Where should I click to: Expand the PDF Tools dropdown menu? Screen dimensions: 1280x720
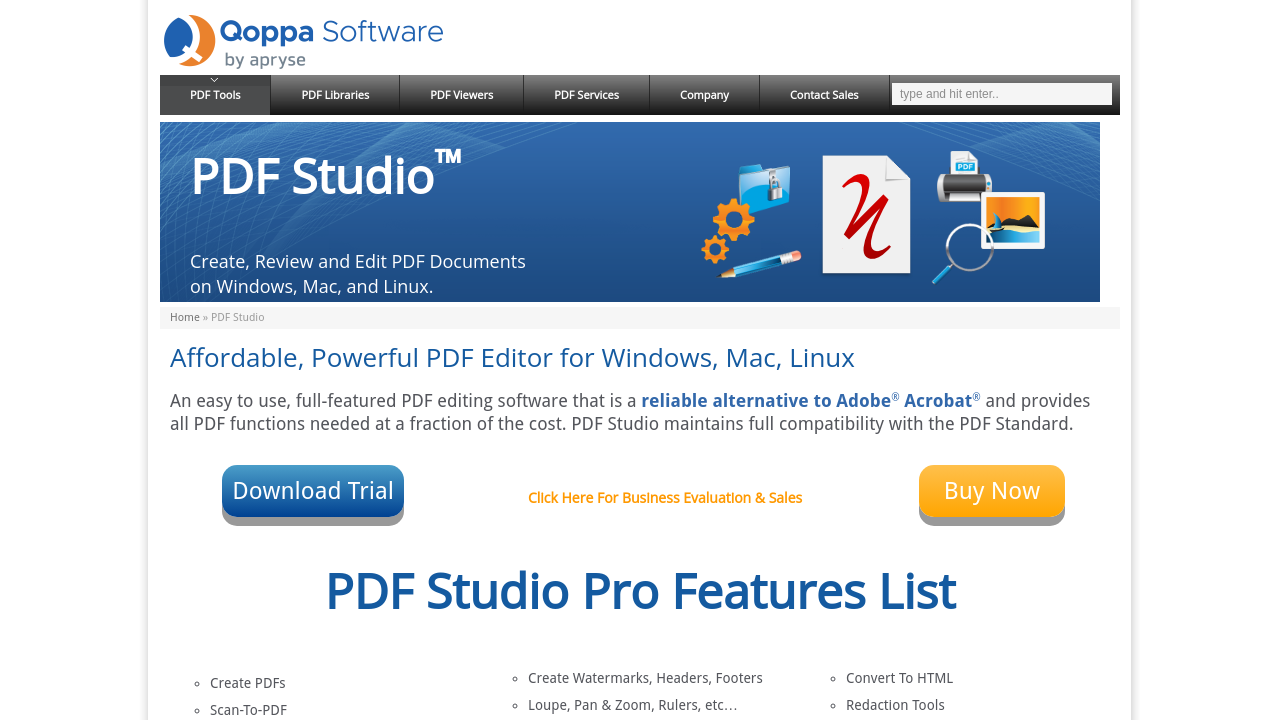pyautogui.click(x=215, y=95)
